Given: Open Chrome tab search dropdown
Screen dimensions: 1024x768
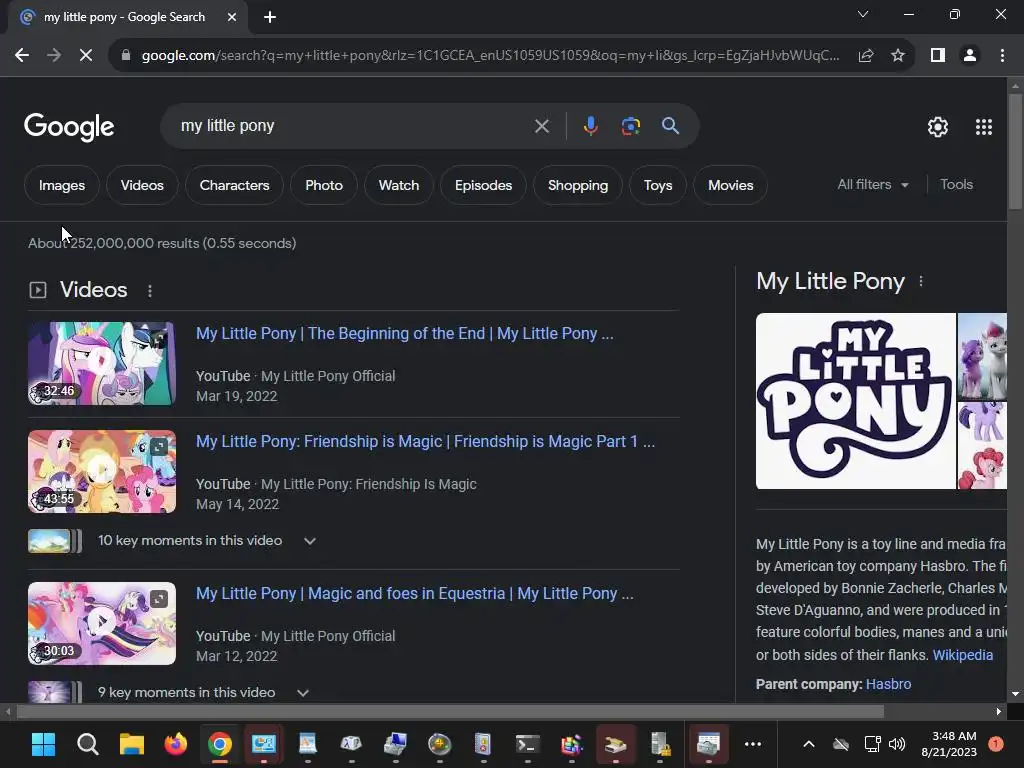Looking at the screenshot, I should click(863, 14).
